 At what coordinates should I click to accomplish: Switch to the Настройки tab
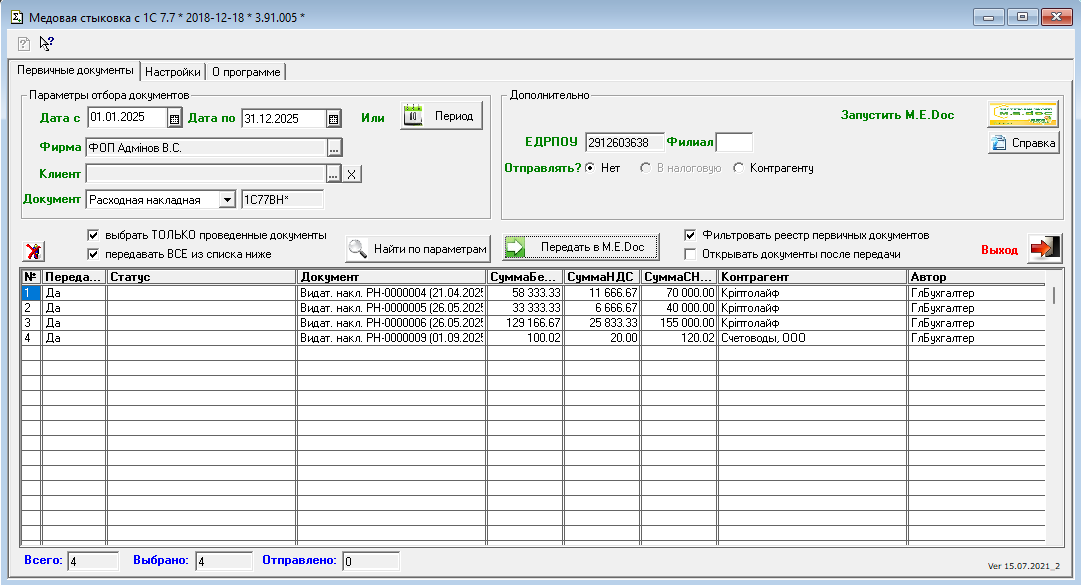click(x=173, y=72)
